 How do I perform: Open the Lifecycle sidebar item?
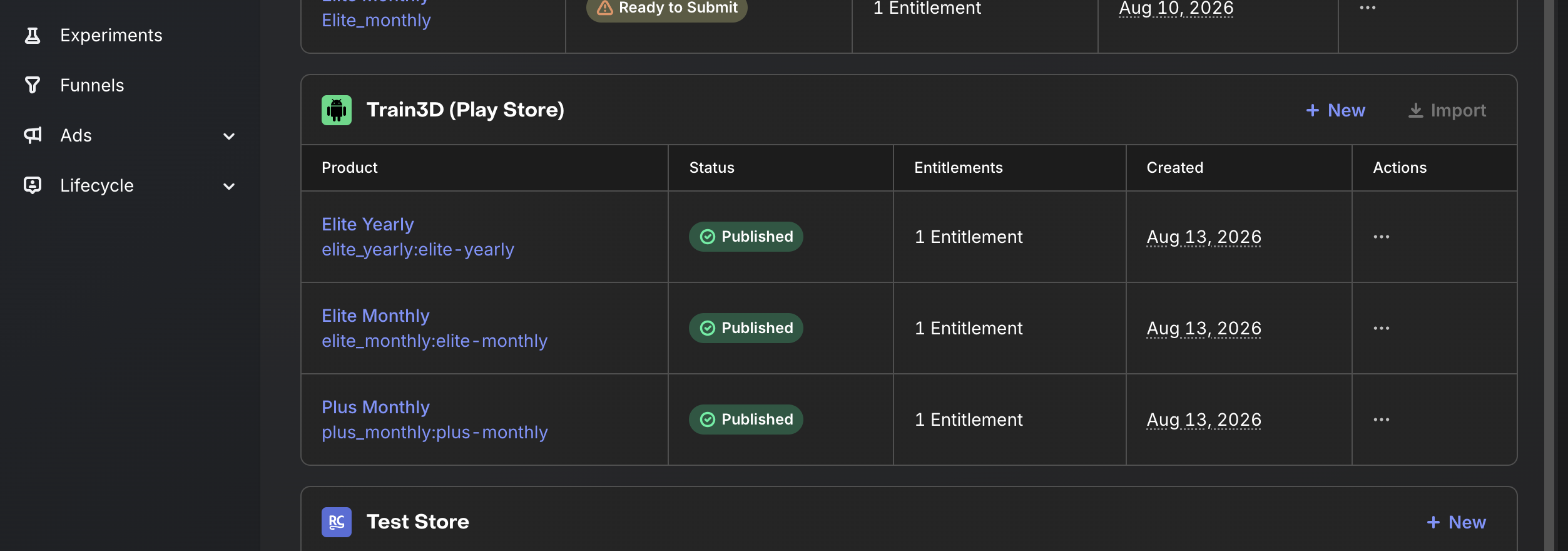coord(97,185)
